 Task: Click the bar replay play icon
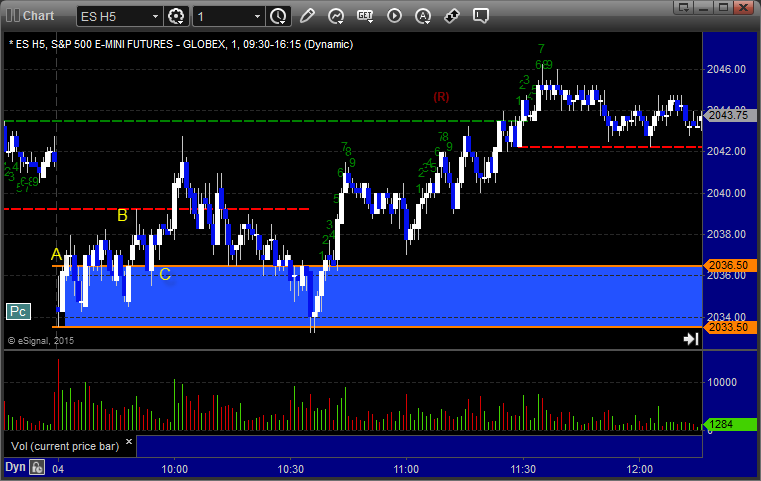pyautogui.click(x=394, y=16)
